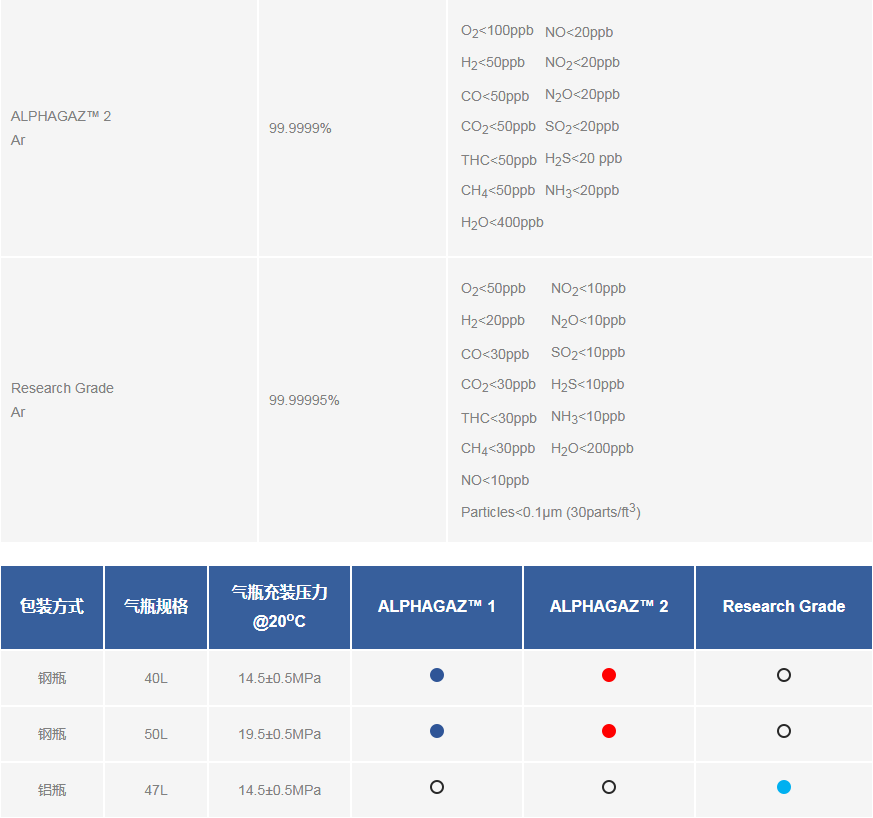Image resolution: width=873 pixels, height=818 pixels.
Task: Click the 气瓶规格 column header
Action: (x=156, y=607)
